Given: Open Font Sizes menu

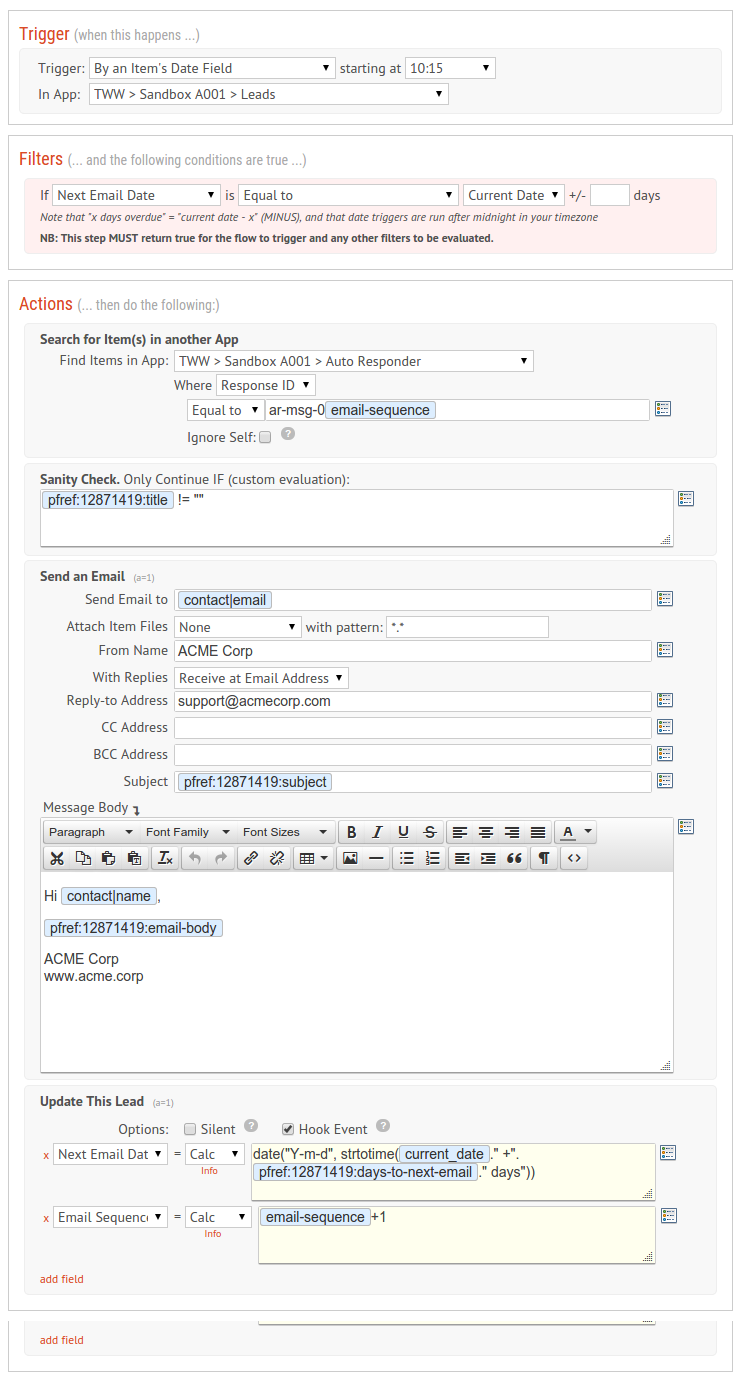Looking at the screenshot, I should tap(284, 832).
